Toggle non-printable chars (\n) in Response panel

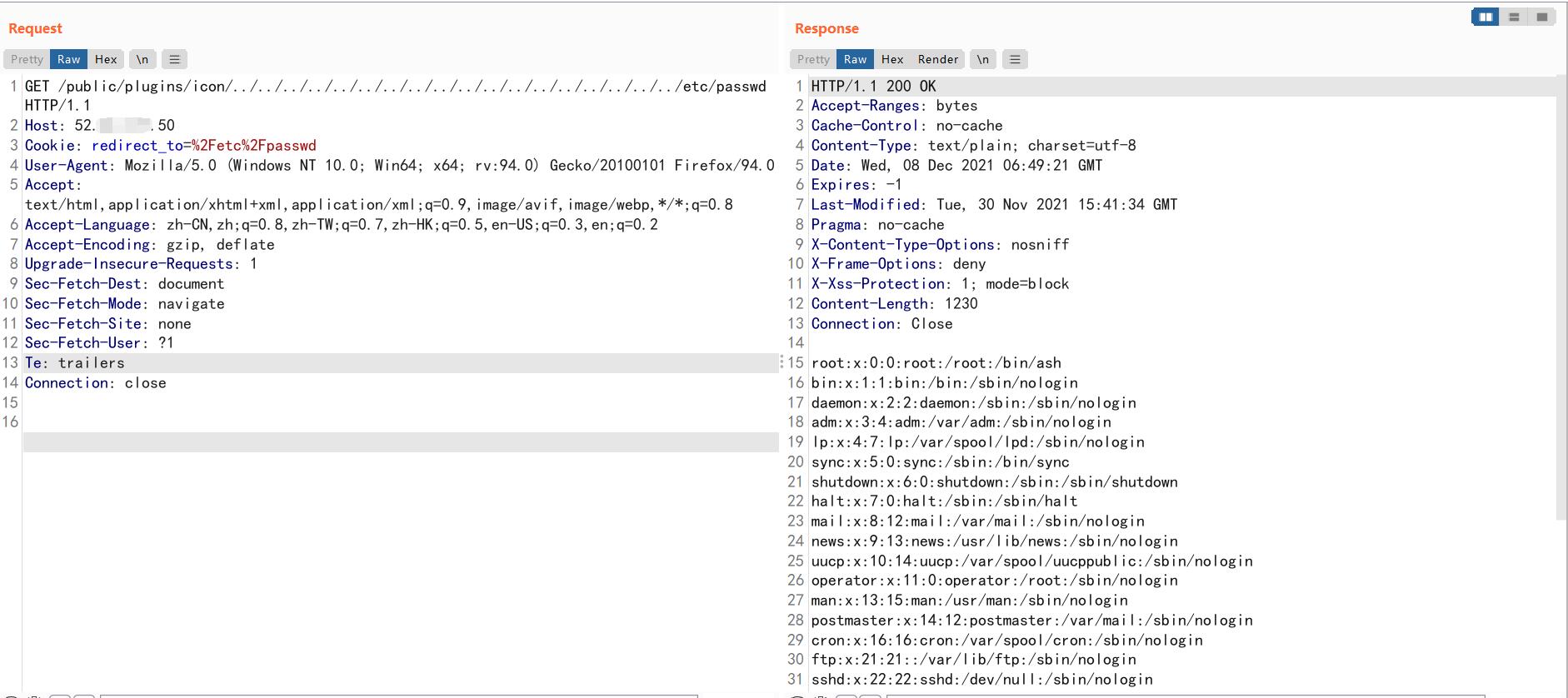click(x=983, y=59)
